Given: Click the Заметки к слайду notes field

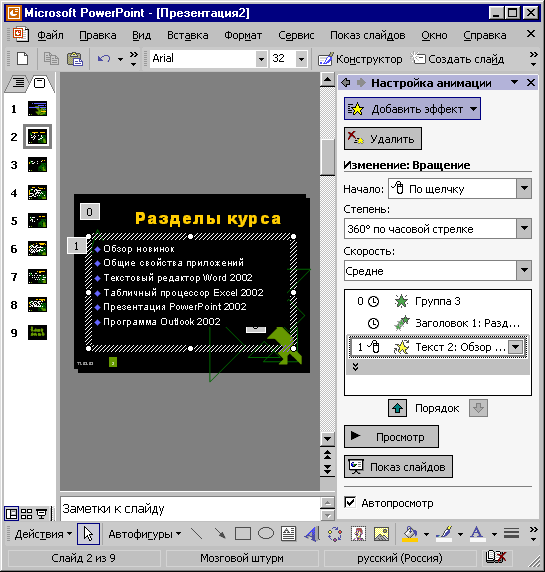Looking at the screenshot, I should tap(190, 509).
